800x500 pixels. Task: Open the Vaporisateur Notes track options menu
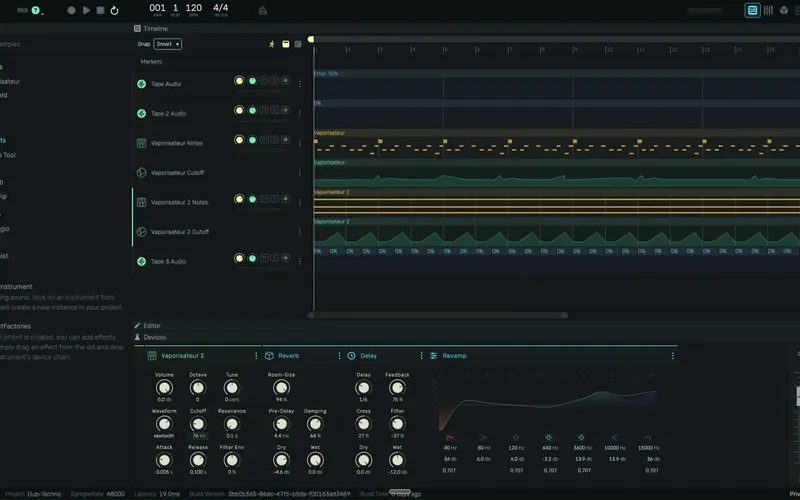click(299, 143)
